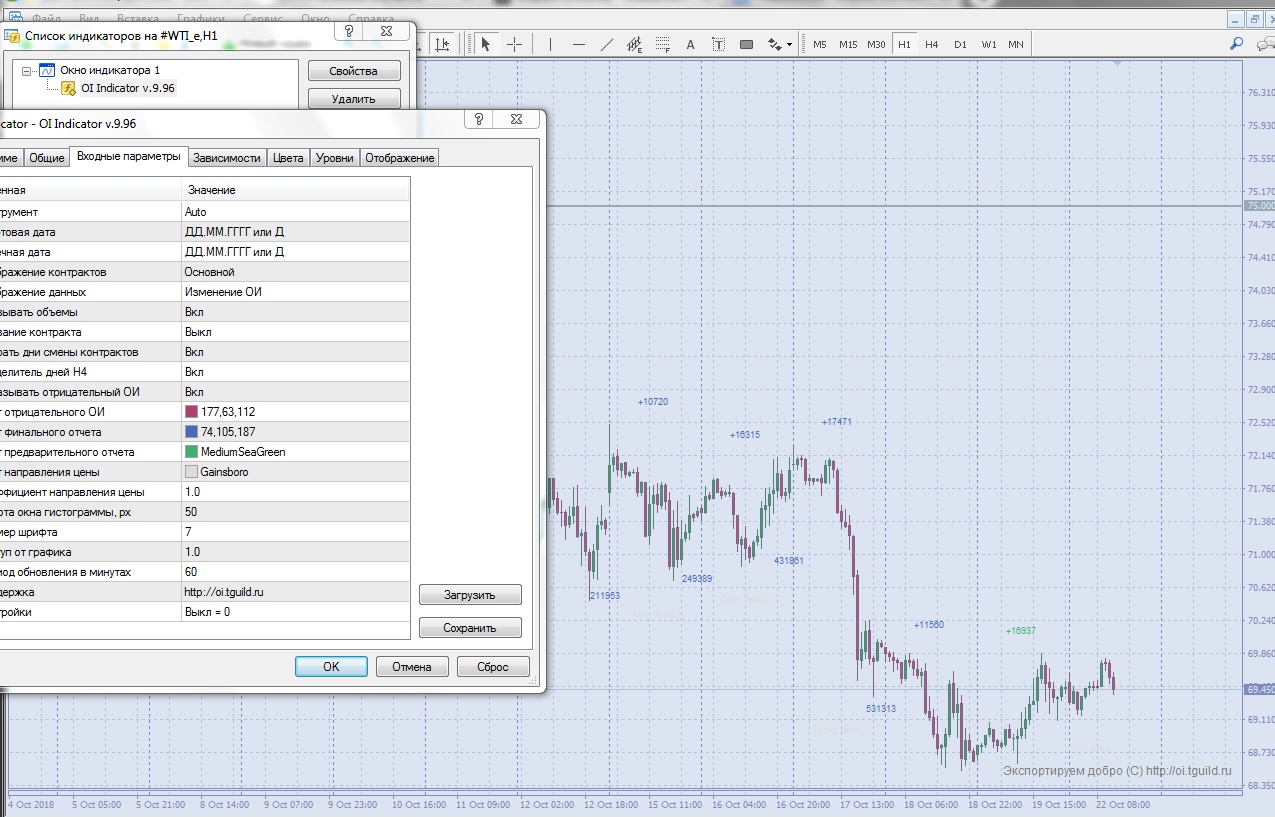Click the MediumSeaGreen color swatch
1275x817 pixels.
pyautogui.click(x=191, y=452)
